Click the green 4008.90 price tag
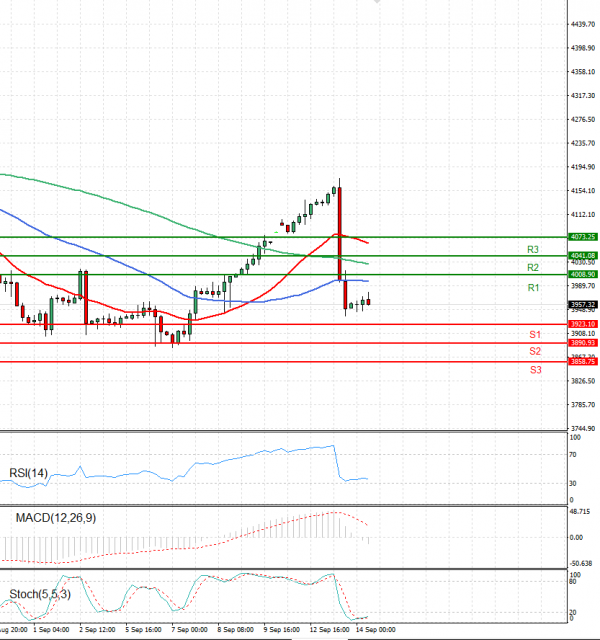The height and width of the screenshot is (640, 600). 583,274
